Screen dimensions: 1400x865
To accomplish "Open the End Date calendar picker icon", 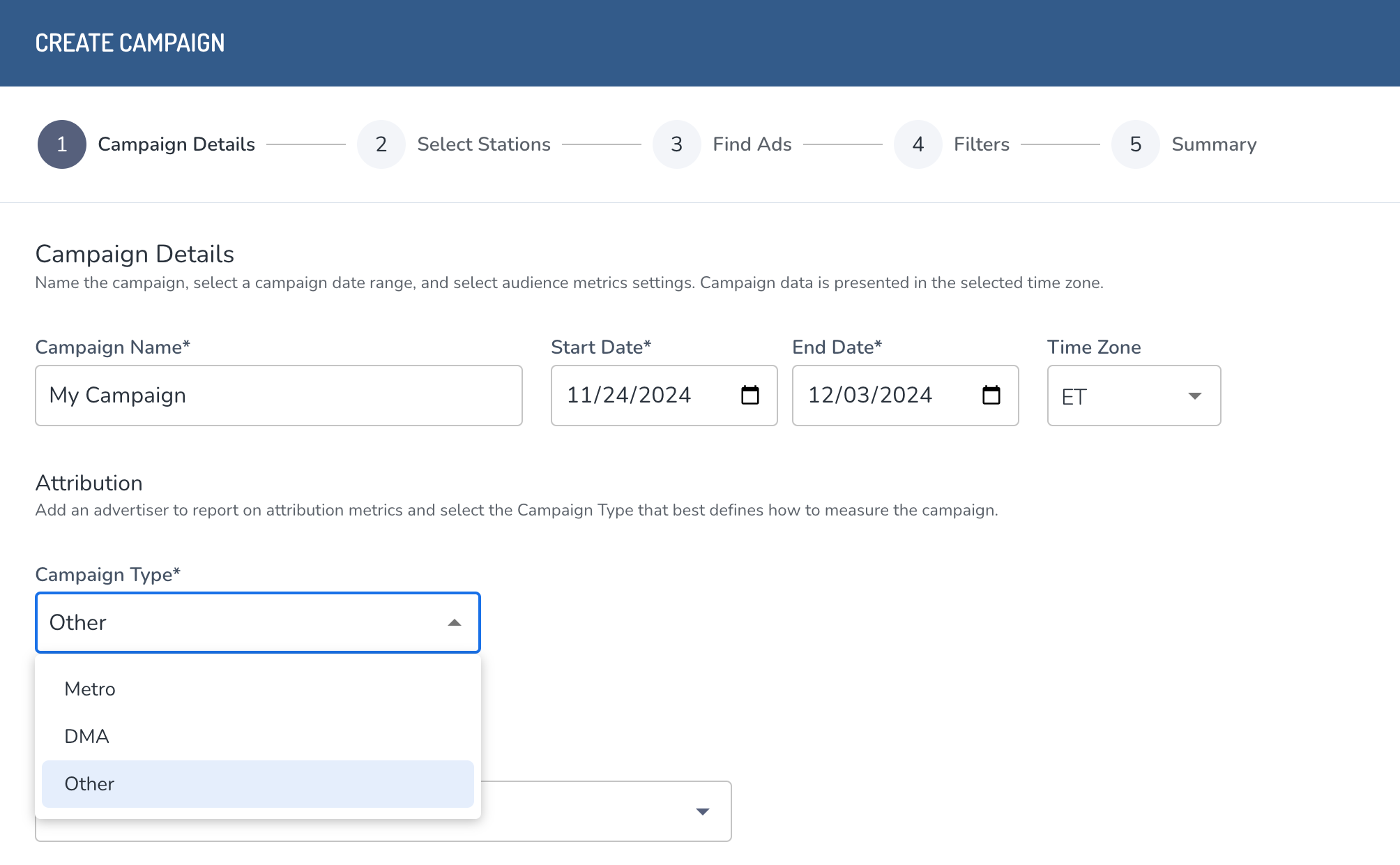I will tap(991, 395).
